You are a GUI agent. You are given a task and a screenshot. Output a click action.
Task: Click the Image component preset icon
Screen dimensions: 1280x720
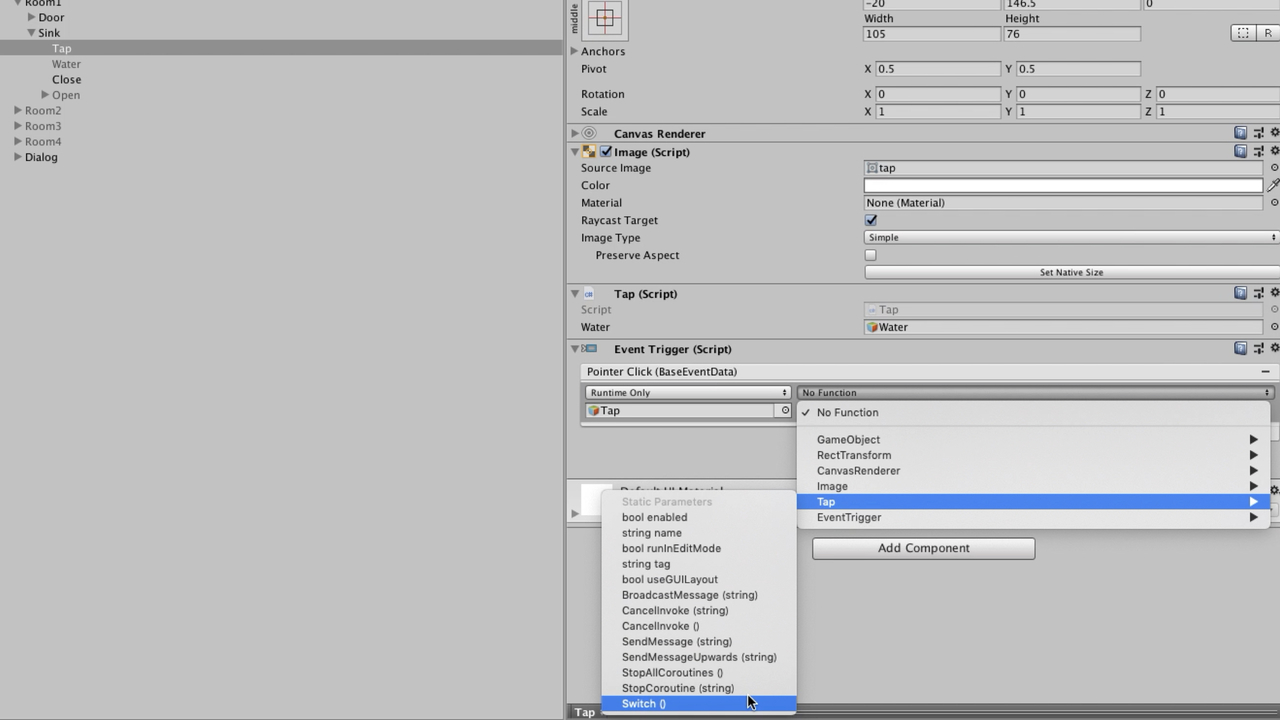1258,152
